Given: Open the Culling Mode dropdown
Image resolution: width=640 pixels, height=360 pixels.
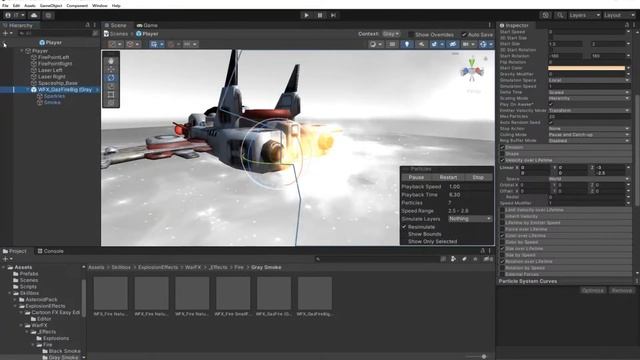Looking at the screenshot, I should point(589,134).
